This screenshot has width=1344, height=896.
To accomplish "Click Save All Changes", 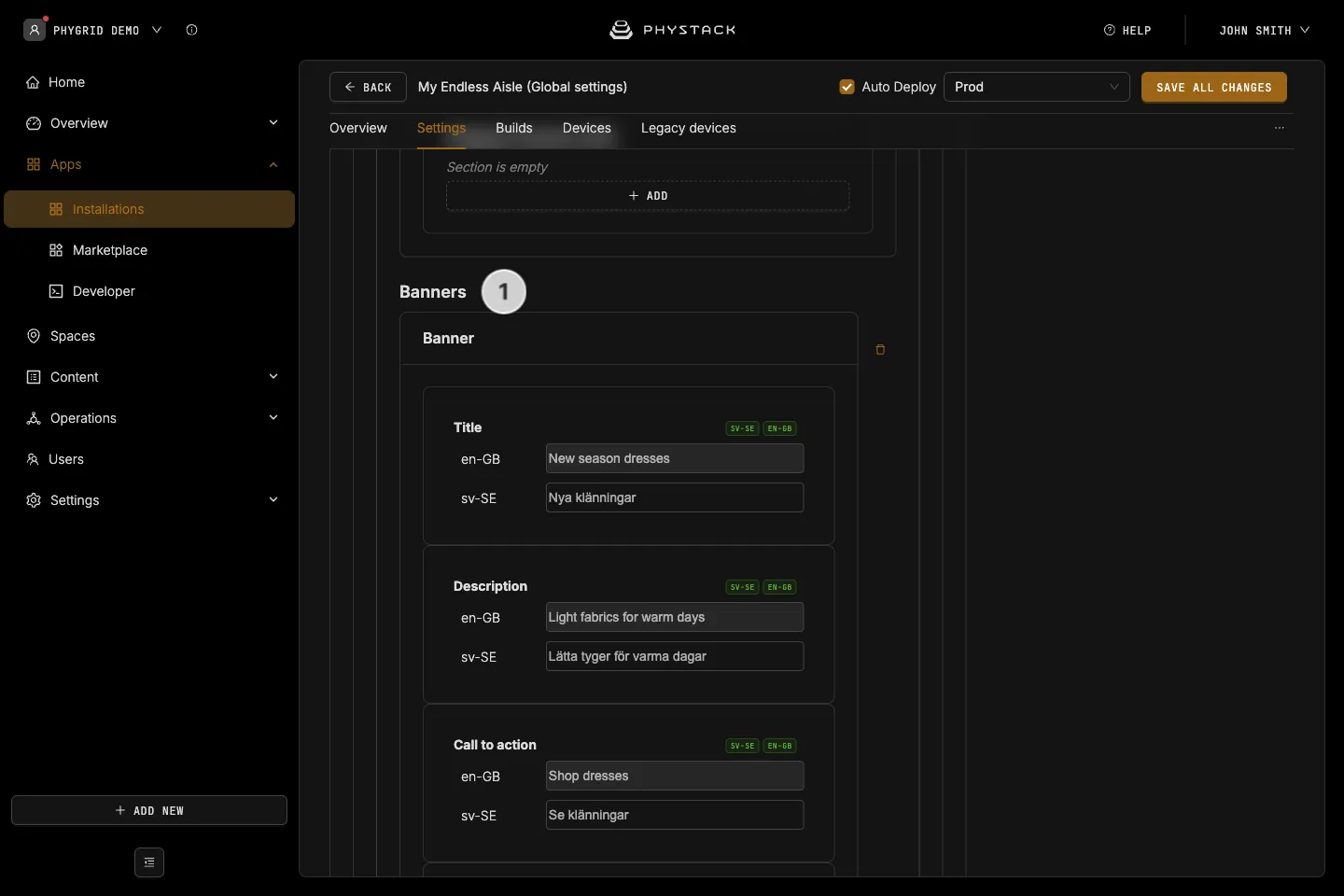I will click(1214, 87).
